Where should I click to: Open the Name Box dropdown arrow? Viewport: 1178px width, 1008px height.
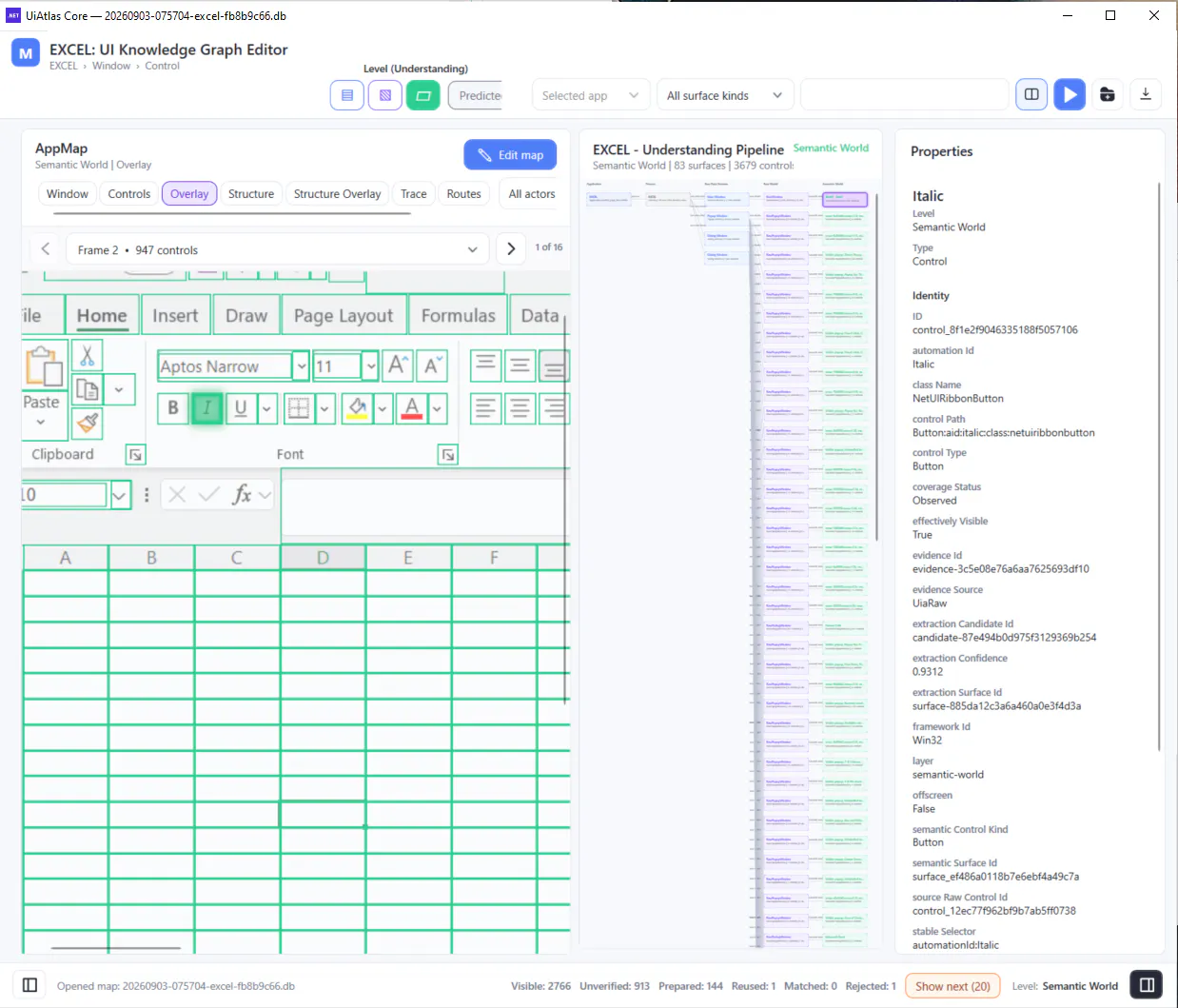(x=119, y=495)
